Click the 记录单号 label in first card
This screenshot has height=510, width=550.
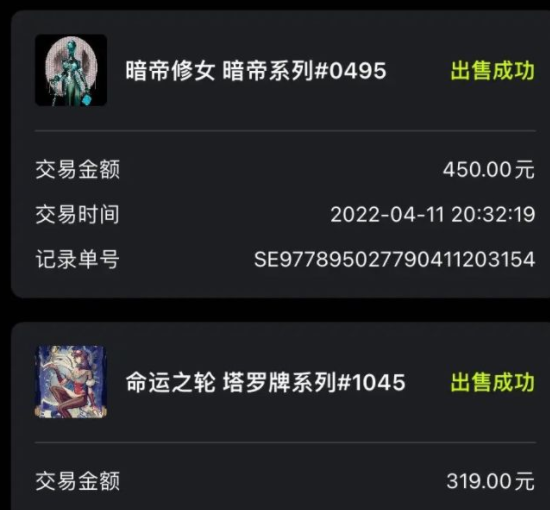pyautogui.click(x=78, y=259)
